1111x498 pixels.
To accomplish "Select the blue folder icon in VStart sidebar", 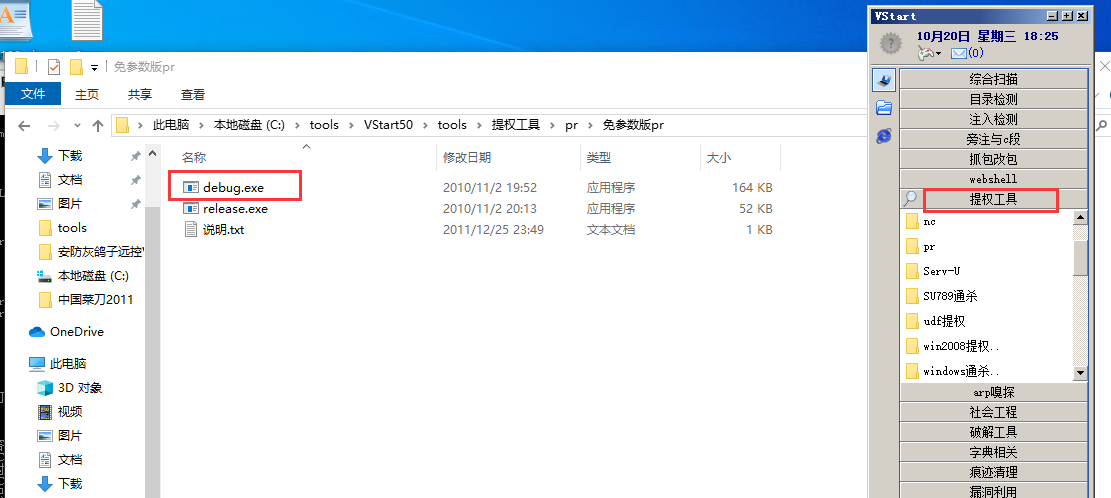I will click(x=883, y=107).
